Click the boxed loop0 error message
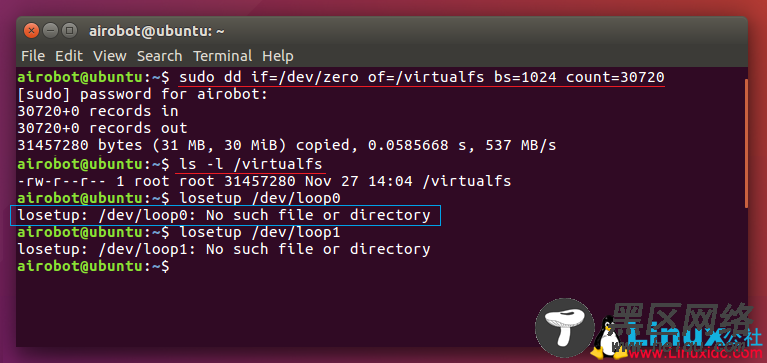Image resolution: width=767 pixels, height=363 pixels. point(225,215)
